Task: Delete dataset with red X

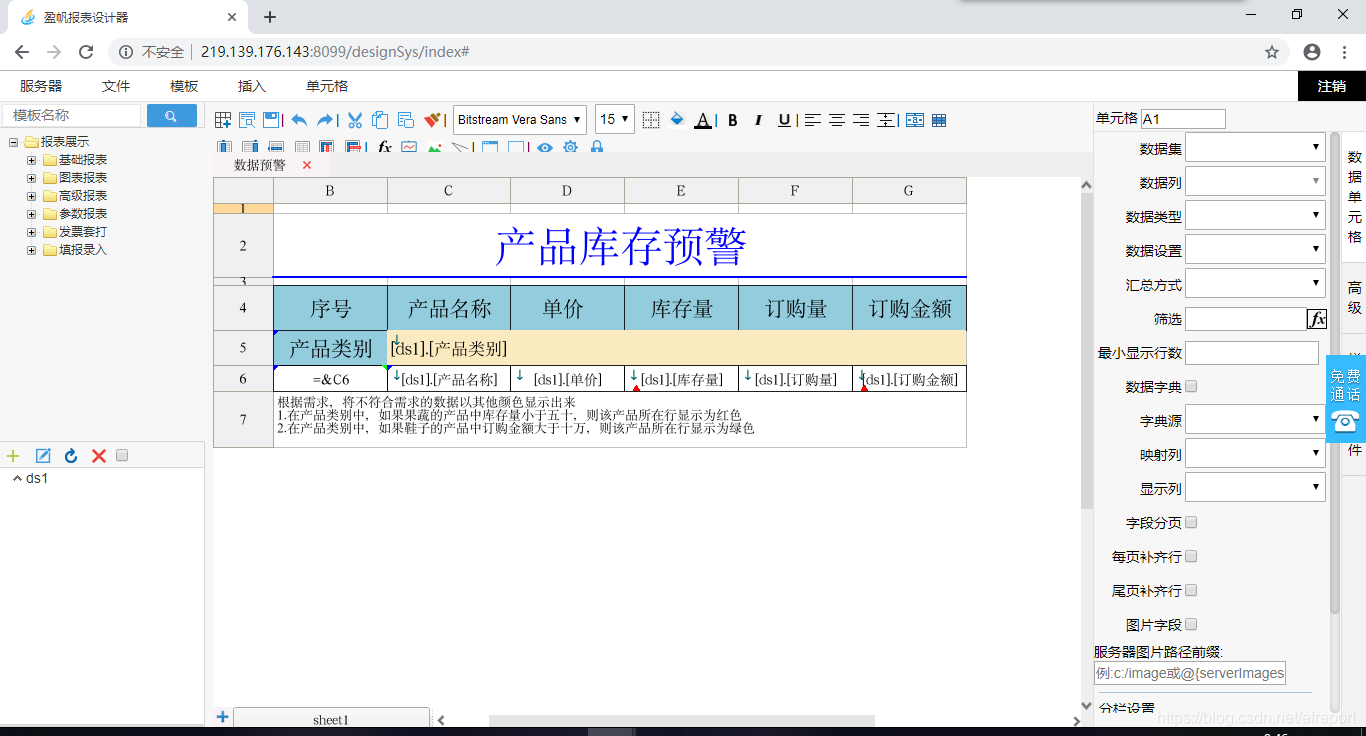Action: coord(99,456)
